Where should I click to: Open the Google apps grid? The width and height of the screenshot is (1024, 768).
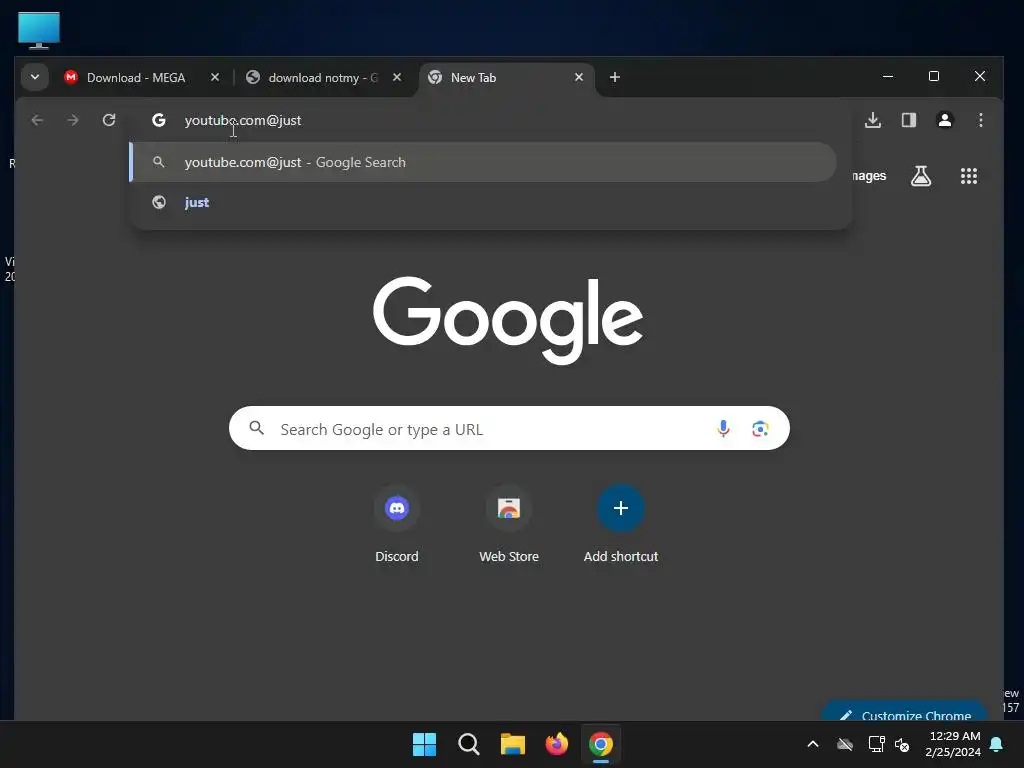[x=969, y=176]
